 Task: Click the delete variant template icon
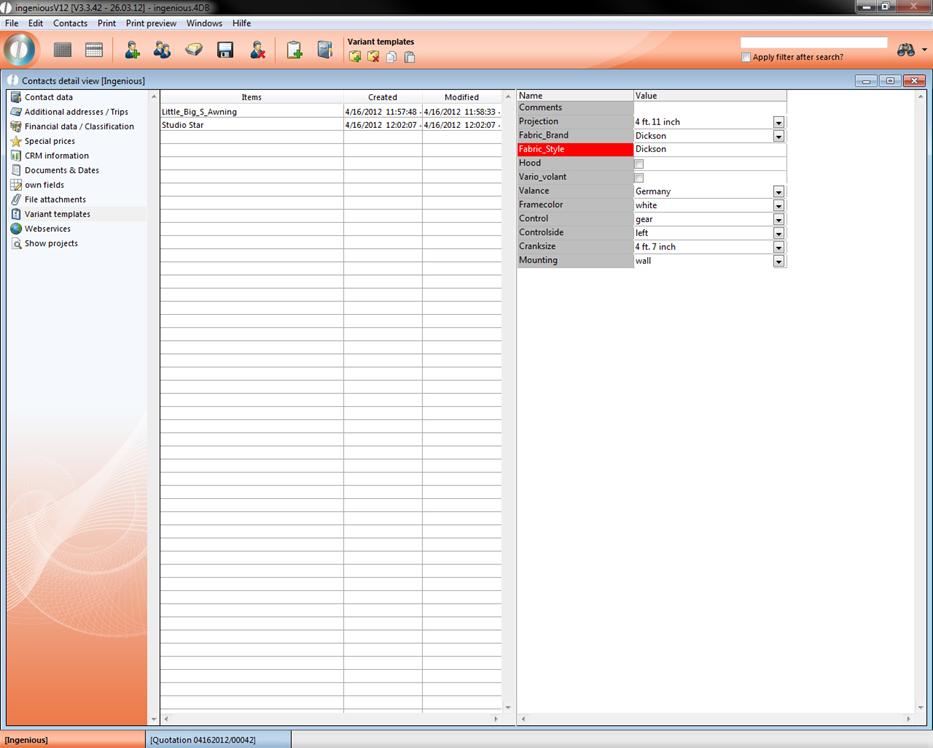(x=373, y=57)
